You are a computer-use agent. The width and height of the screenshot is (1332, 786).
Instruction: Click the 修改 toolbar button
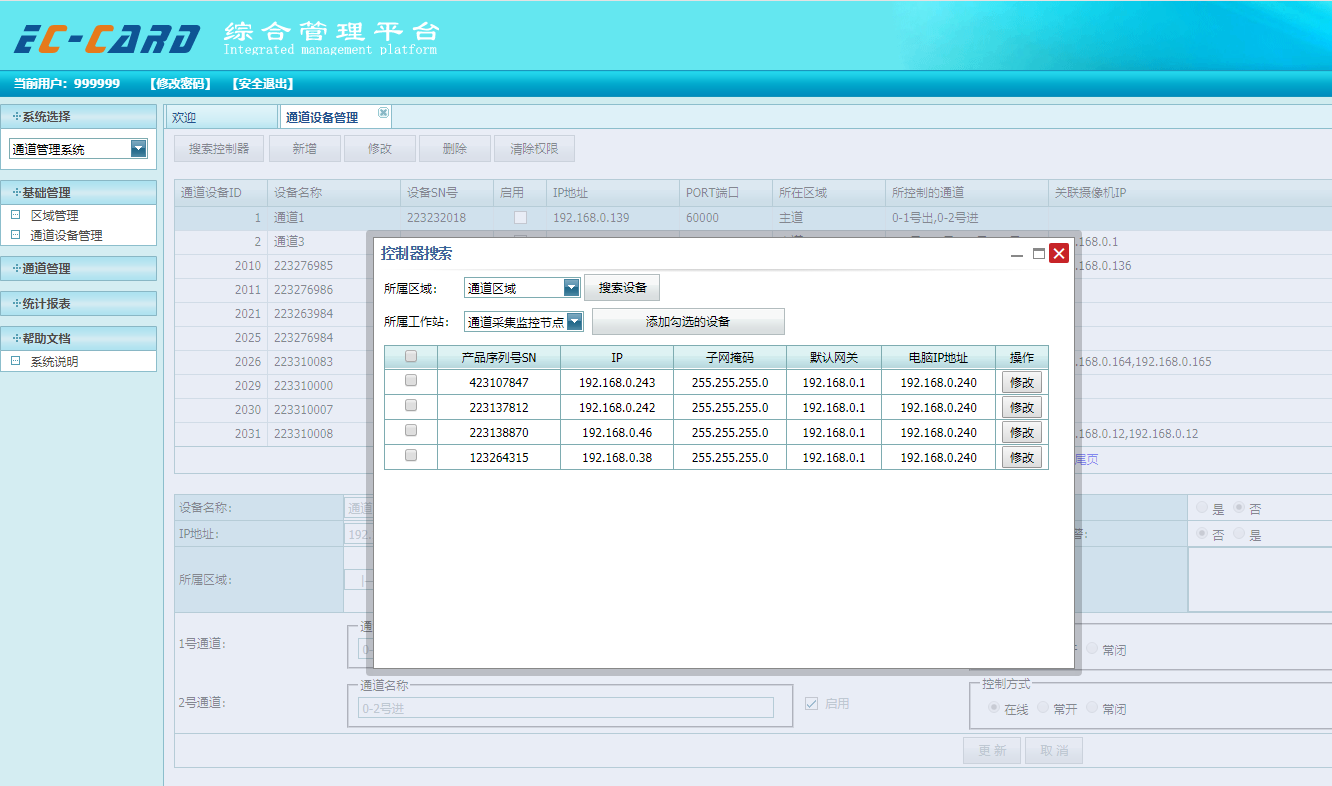[379, 149]
